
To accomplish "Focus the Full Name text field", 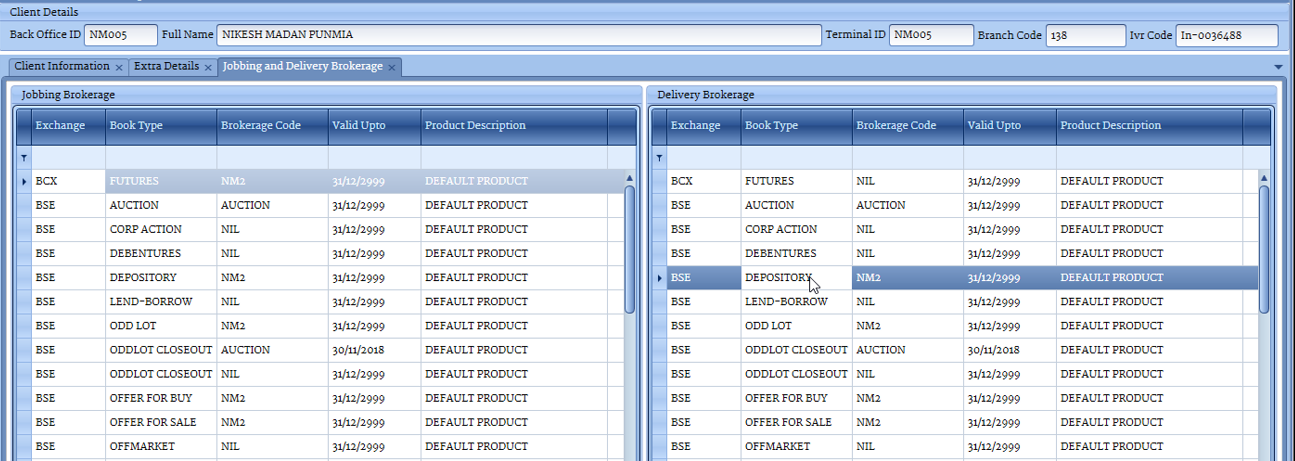I will click(518, 35).
